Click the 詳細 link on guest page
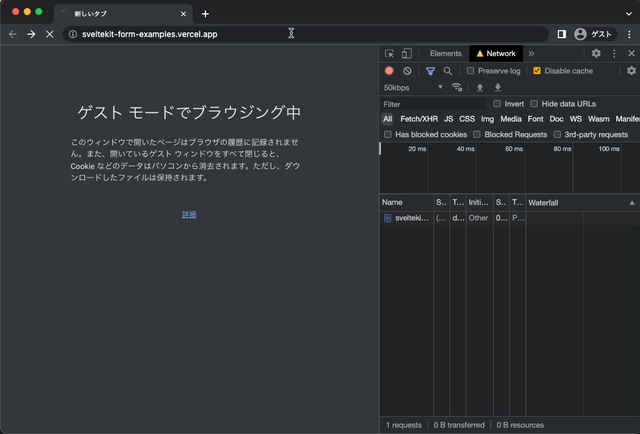This screenshot has width=640, height=434. pos(189,215)
